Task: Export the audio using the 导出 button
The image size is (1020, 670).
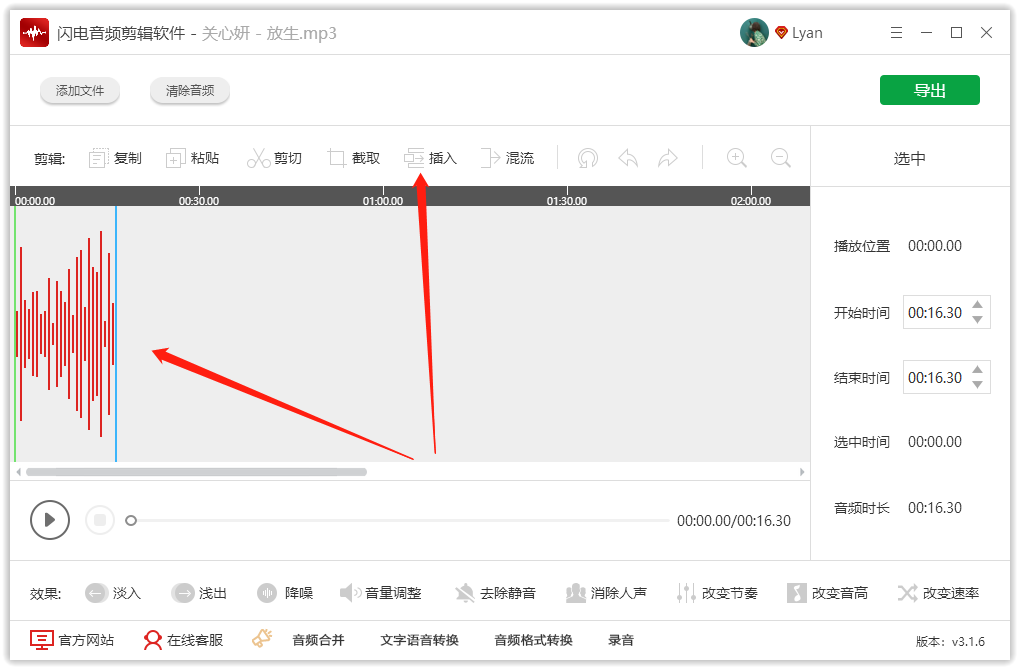Action: [929, 89]
